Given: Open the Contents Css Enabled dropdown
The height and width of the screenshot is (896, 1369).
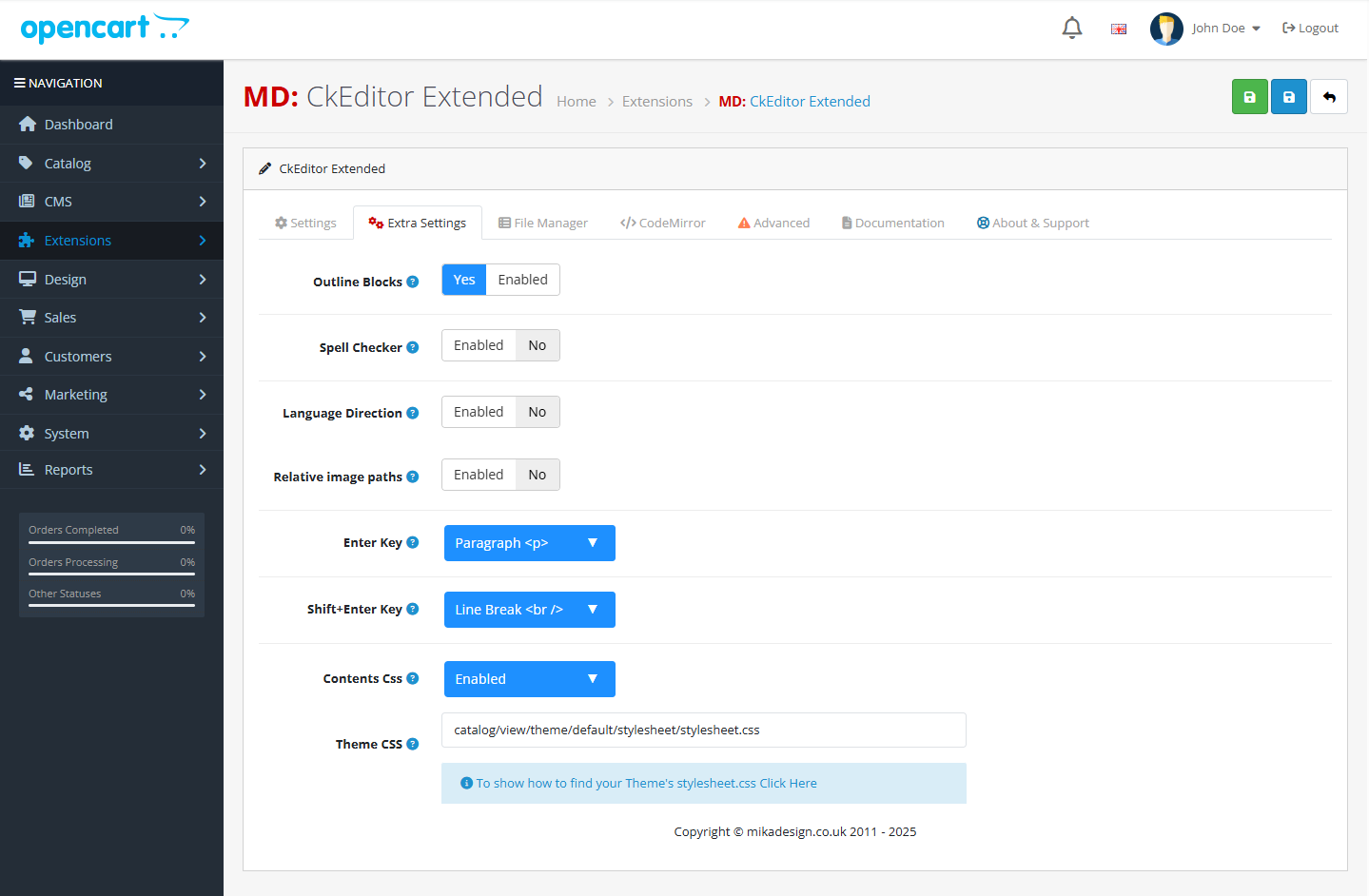Looking at the screenshot, I should click(x=530, y=679).
